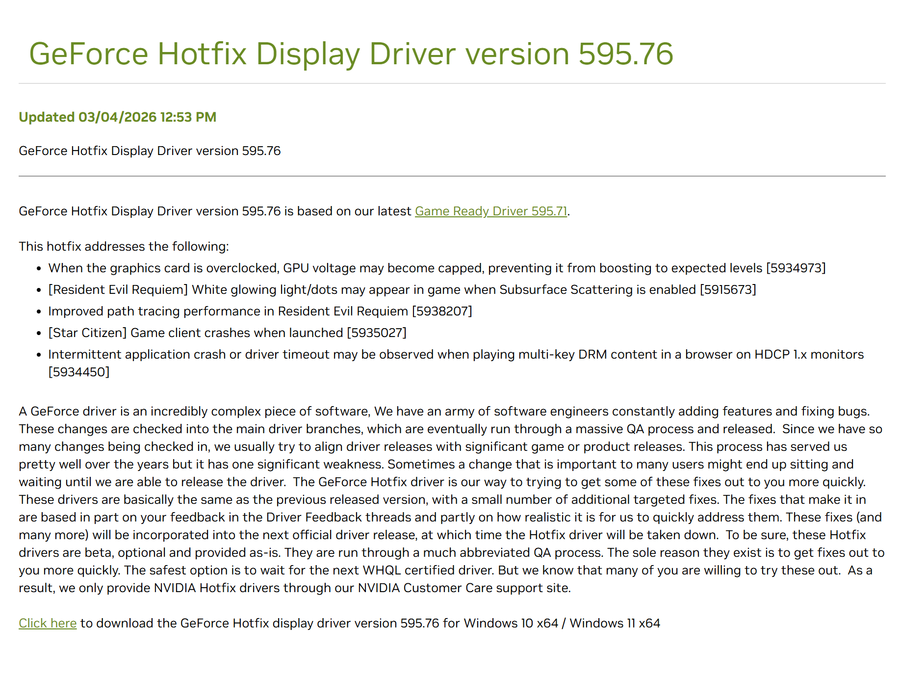The image size is (900, 676).
Task: Click bug reference [5938207]
Action: (x=442, y=311)
